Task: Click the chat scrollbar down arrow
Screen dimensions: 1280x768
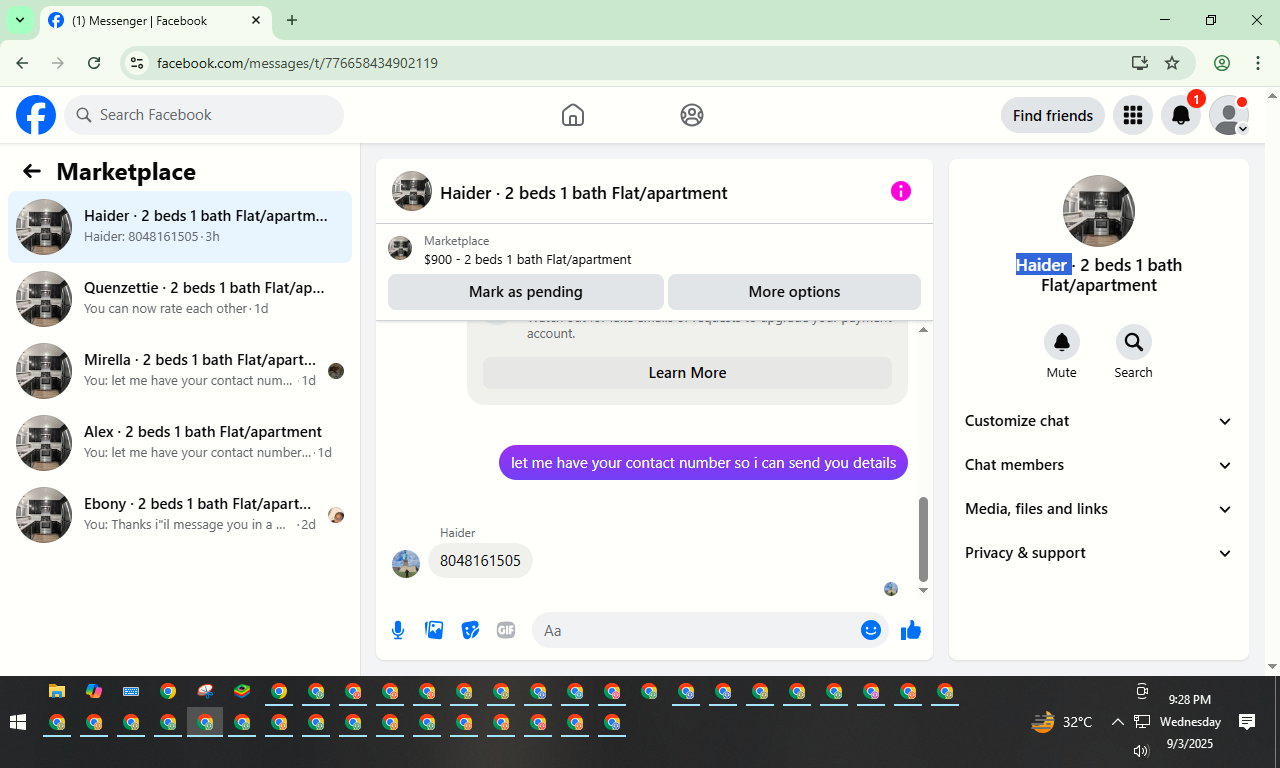Action: coord(924,590)
